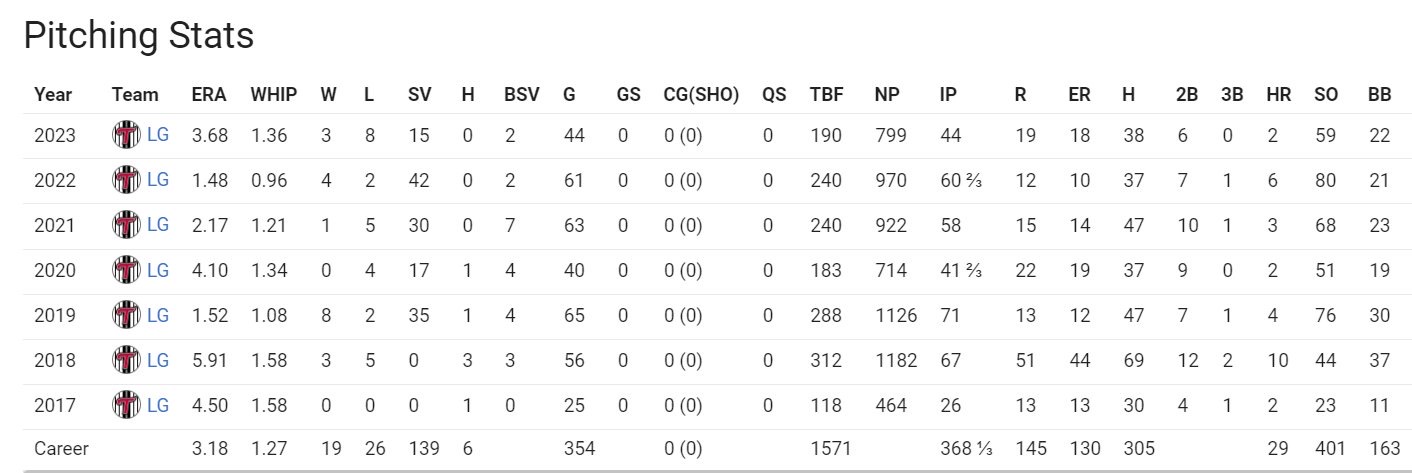Click the IP column header

pos(948,95)
